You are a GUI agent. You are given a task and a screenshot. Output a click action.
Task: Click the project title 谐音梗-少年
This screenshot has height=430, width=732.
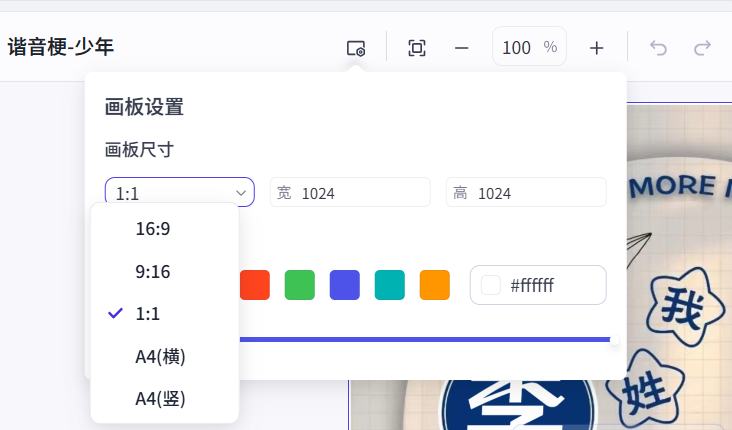coord(61,47)
